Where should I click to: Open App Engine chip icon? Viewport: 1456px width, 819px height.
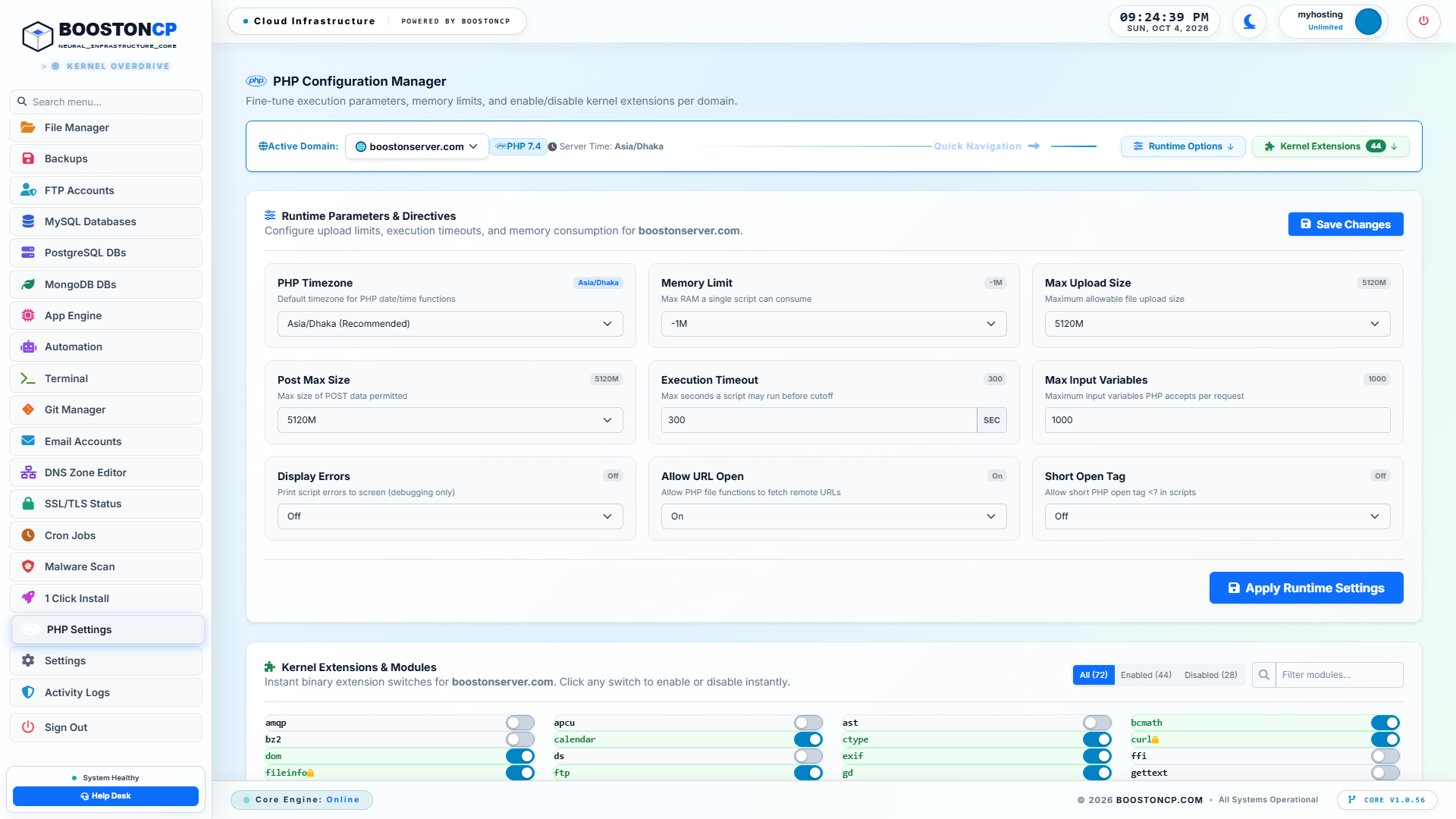point(28,315)
